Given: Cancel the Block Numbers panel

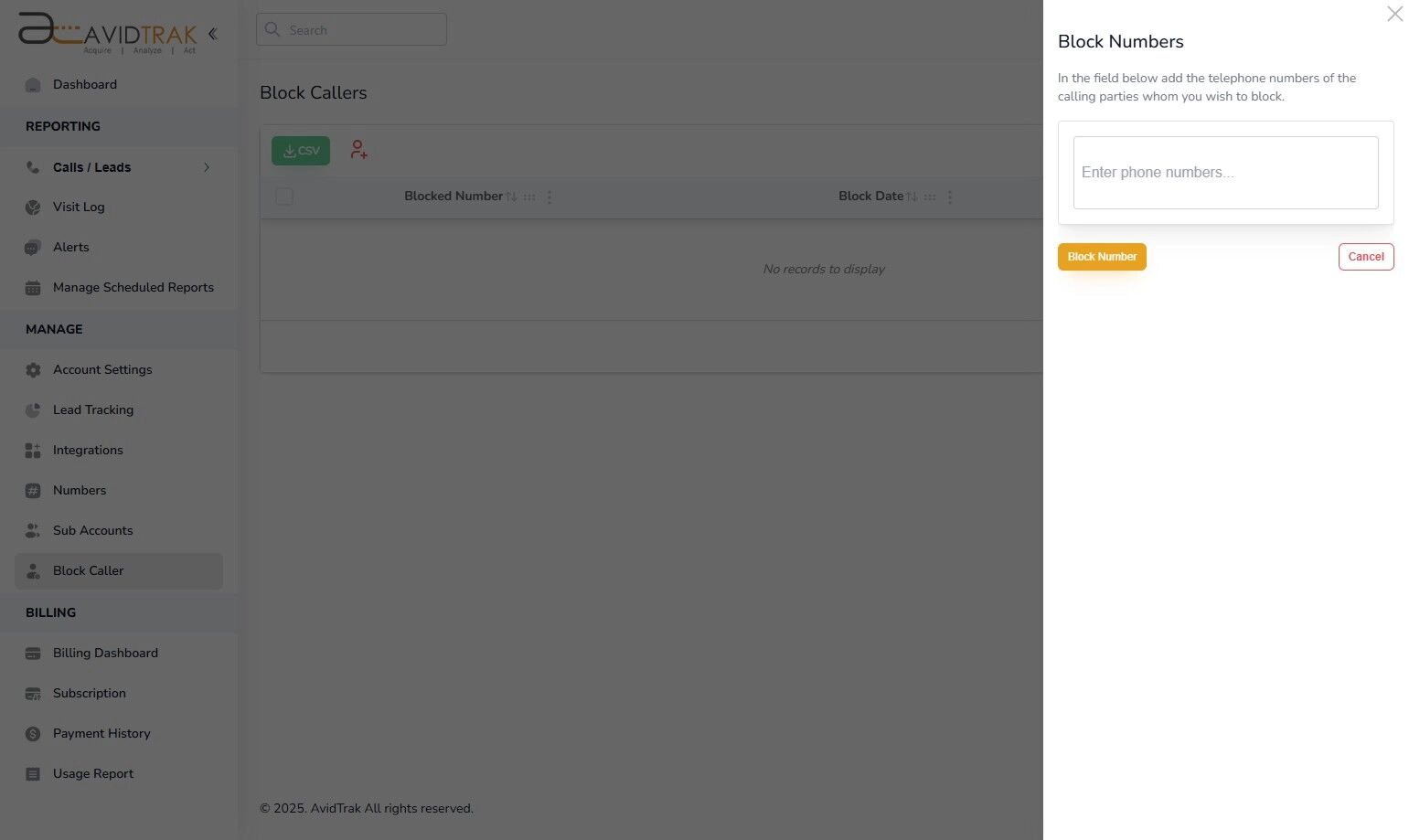Looking at the screenshot, I should point(1365,257).
